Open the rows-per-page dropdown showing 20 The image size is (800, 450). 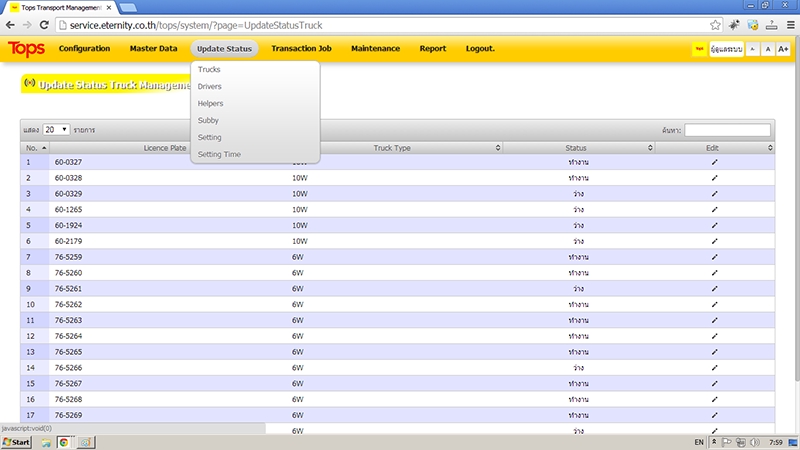pos(56,130)
